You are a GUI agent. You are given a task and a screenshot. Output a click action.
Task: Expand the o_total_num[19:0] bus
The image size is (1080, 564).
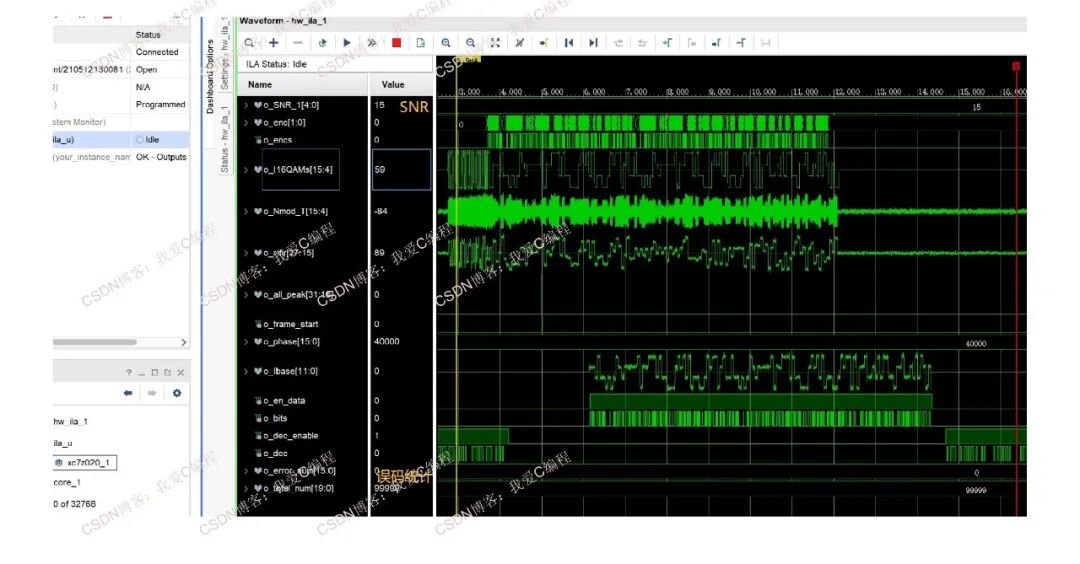(246, 488)
